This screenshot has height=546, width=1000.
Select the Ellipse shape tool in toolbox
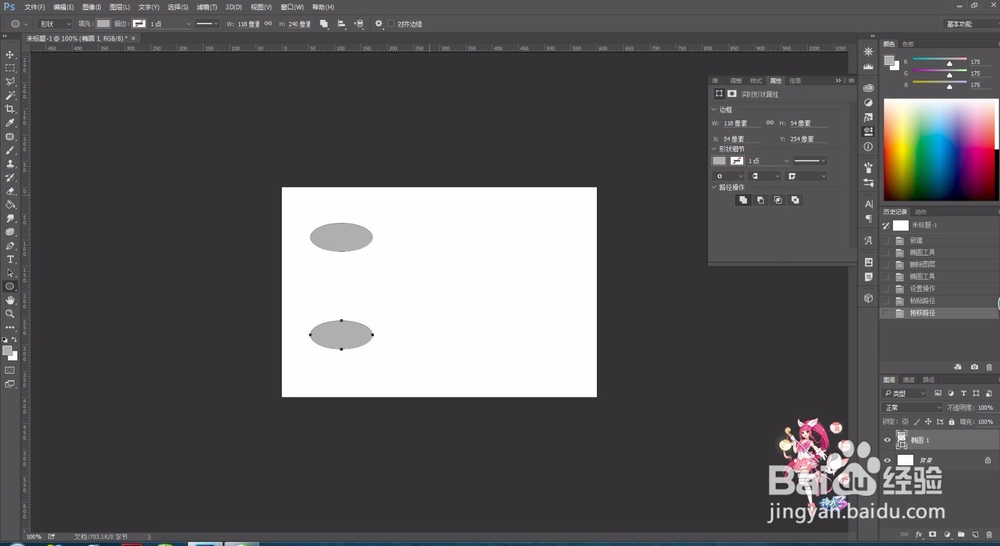pos(10,286)
